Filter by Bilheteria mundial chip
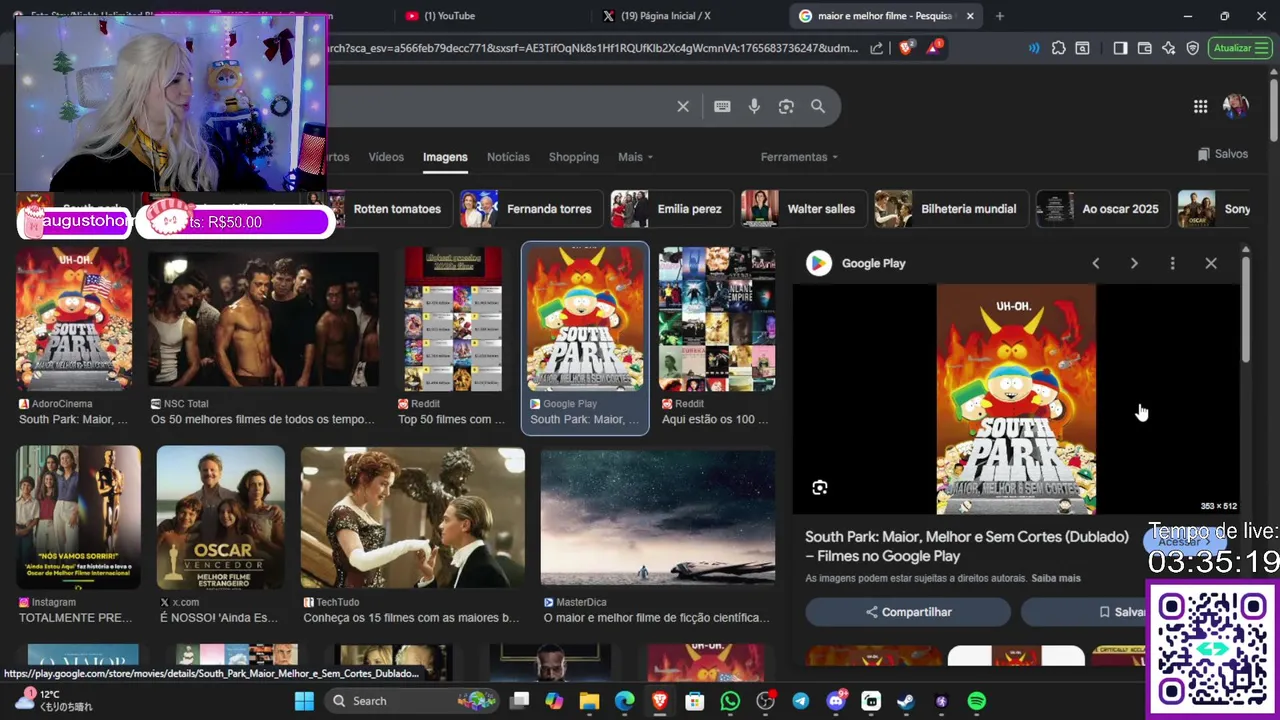Viewport: 1280px width, 720px height. [951, 209]
